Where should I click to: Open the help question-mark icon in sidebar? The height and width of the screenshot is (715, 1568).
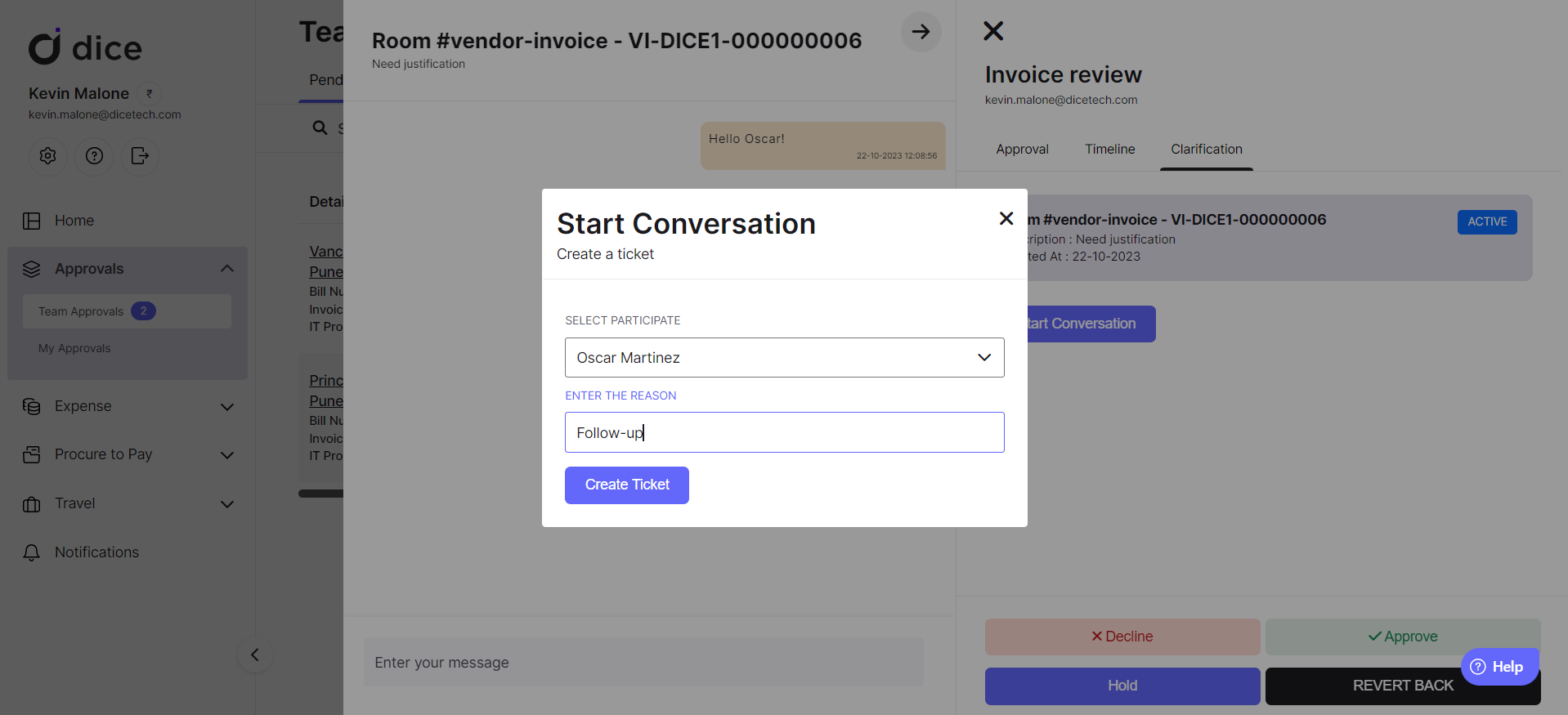click(95, 155)
